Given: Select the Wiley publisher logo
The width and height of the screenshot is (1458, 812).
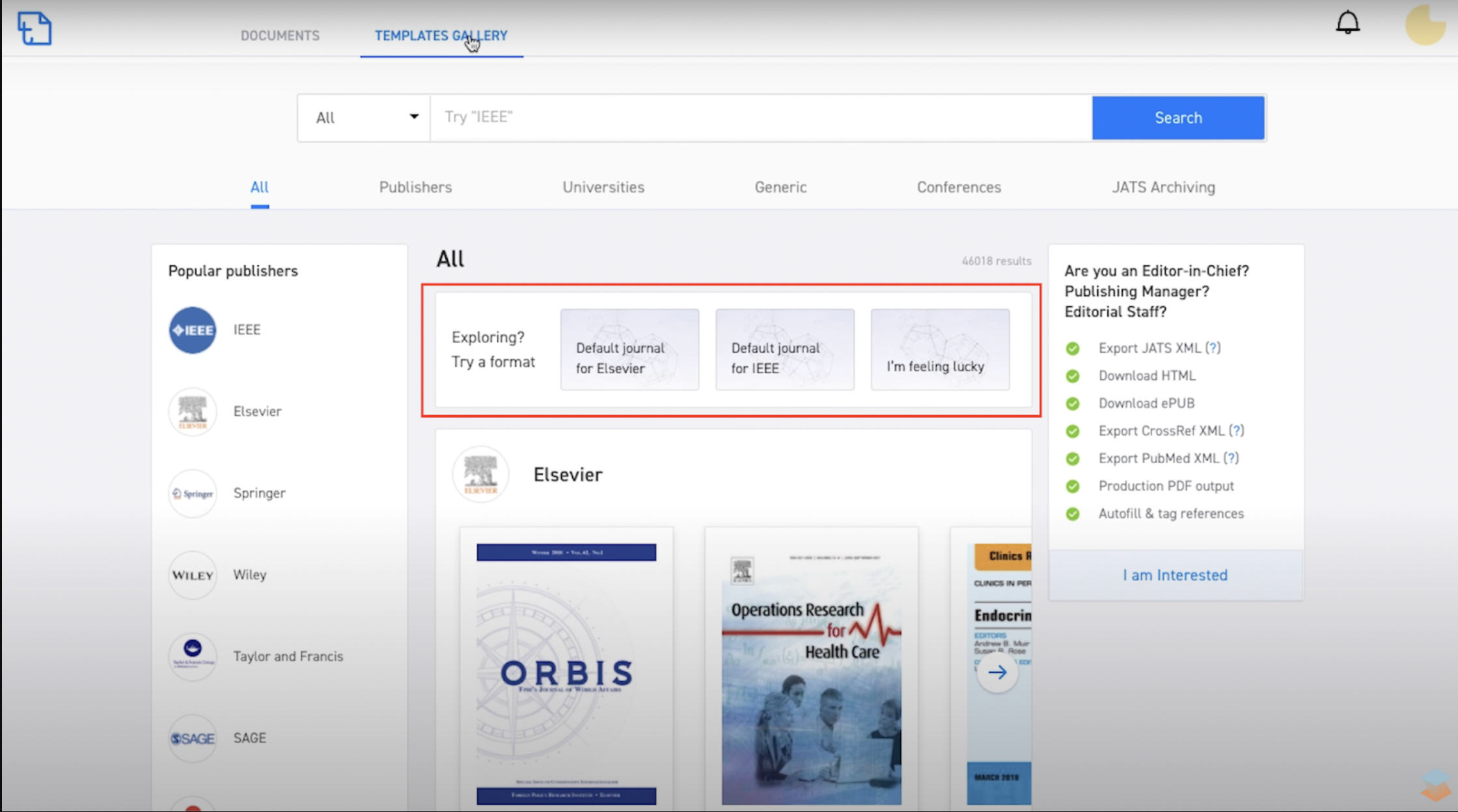Looking at the screenshot, I should click(192, 575).
